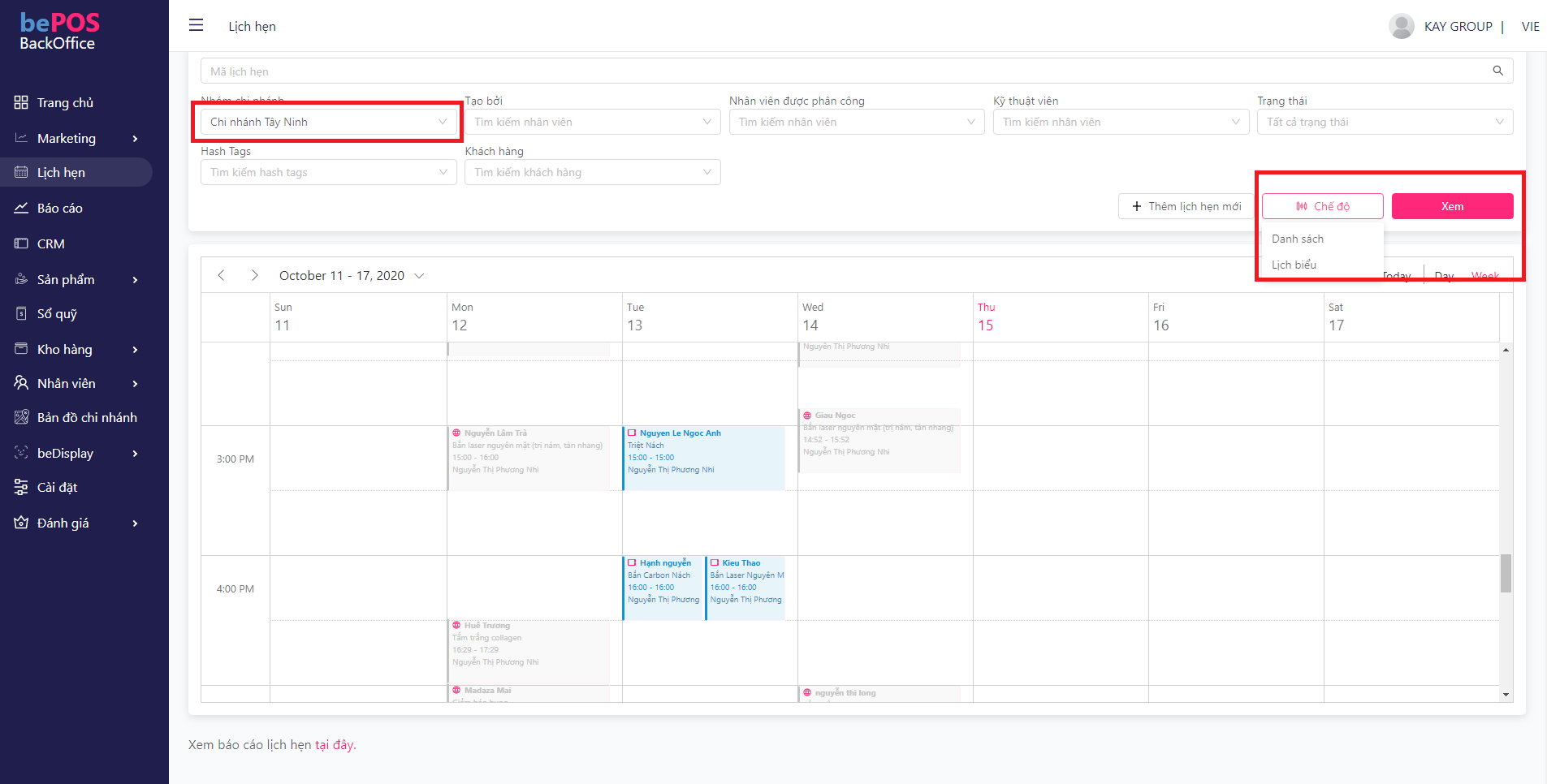1547x784 pixels.
Task: Expand the October 11 - 17 date picker
Action: click(x=419, y=276)
